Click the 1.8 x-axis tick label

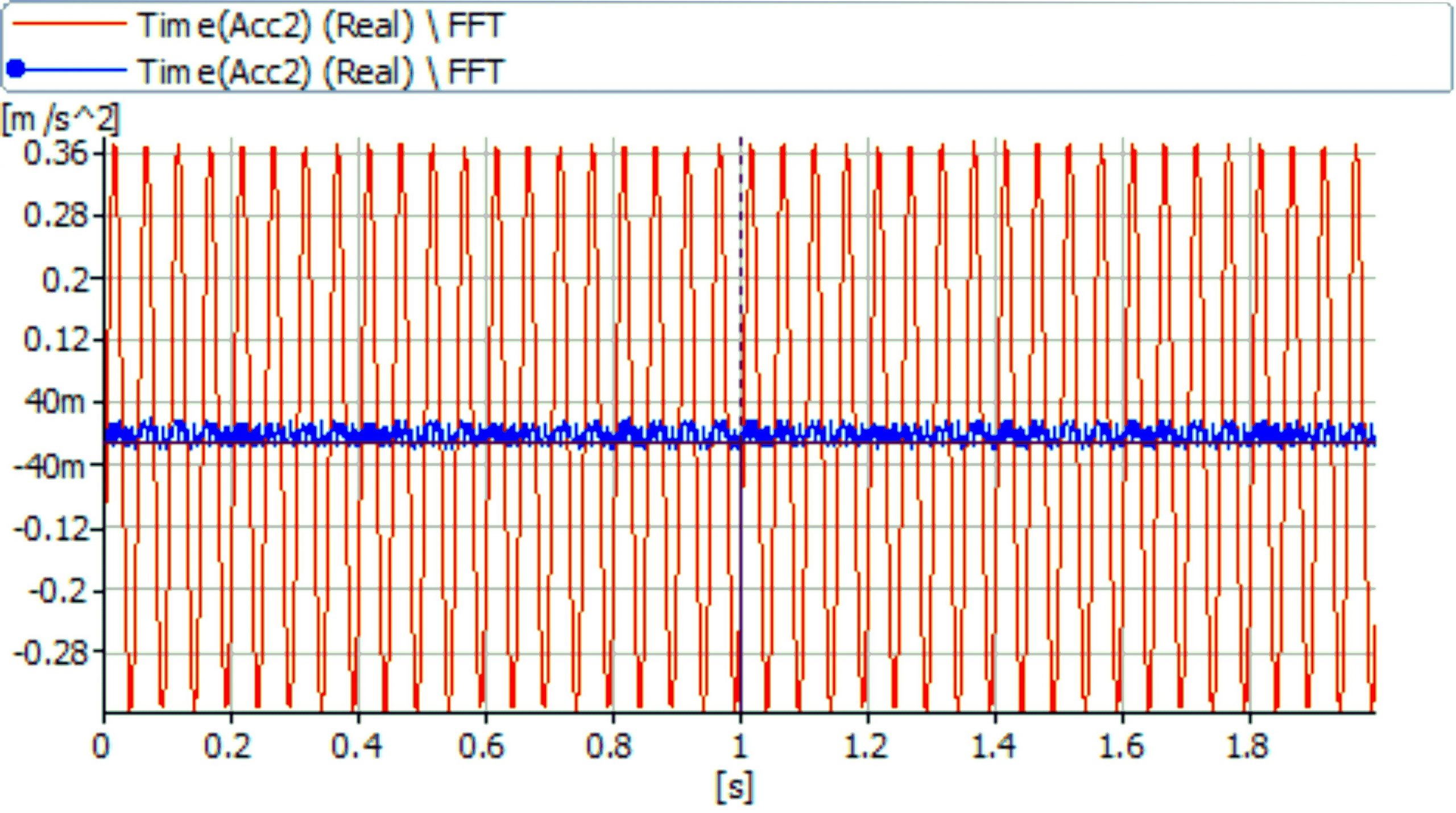(1247, 746)
